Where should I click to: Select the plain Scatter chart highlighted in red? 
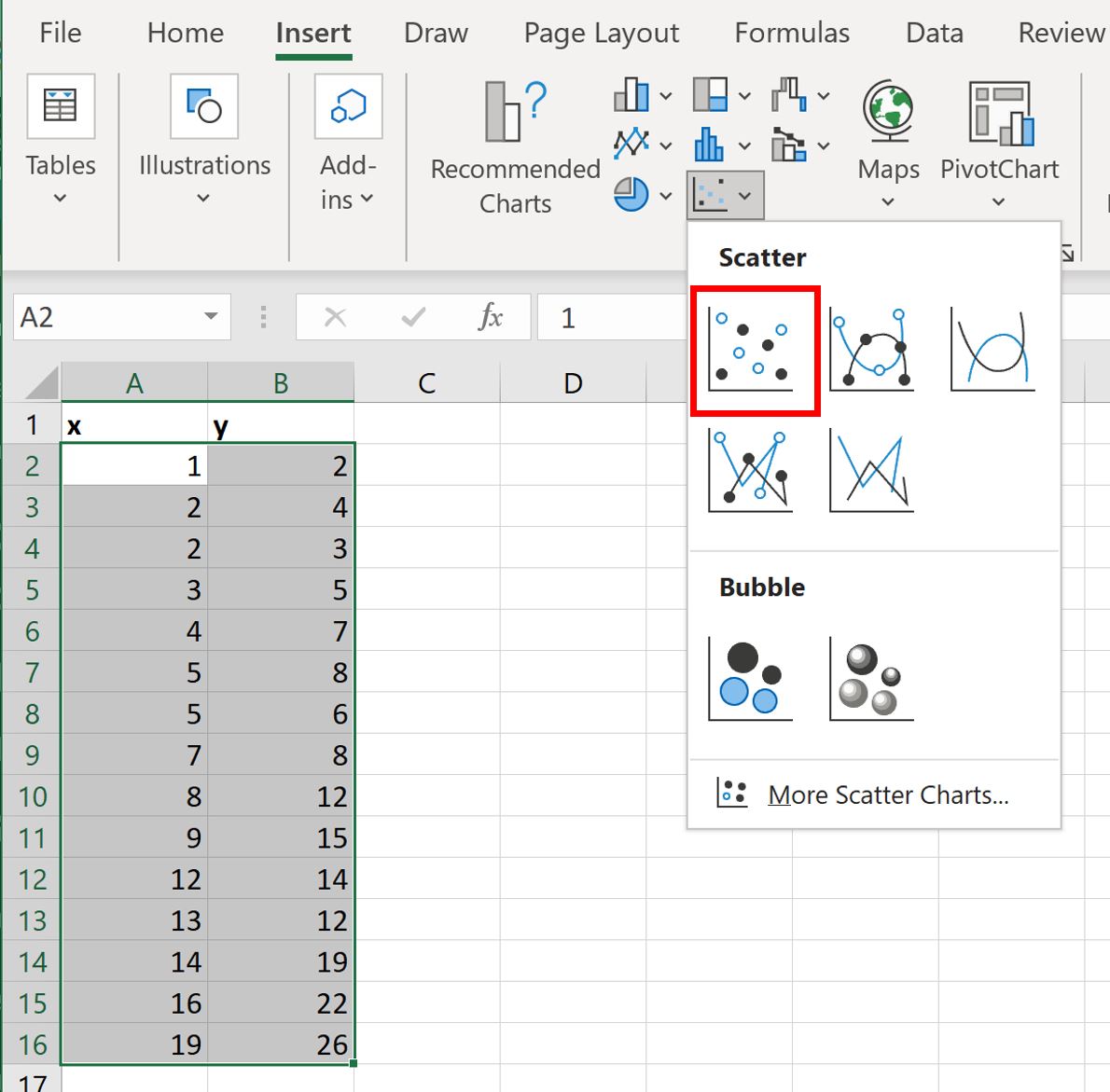756,350
